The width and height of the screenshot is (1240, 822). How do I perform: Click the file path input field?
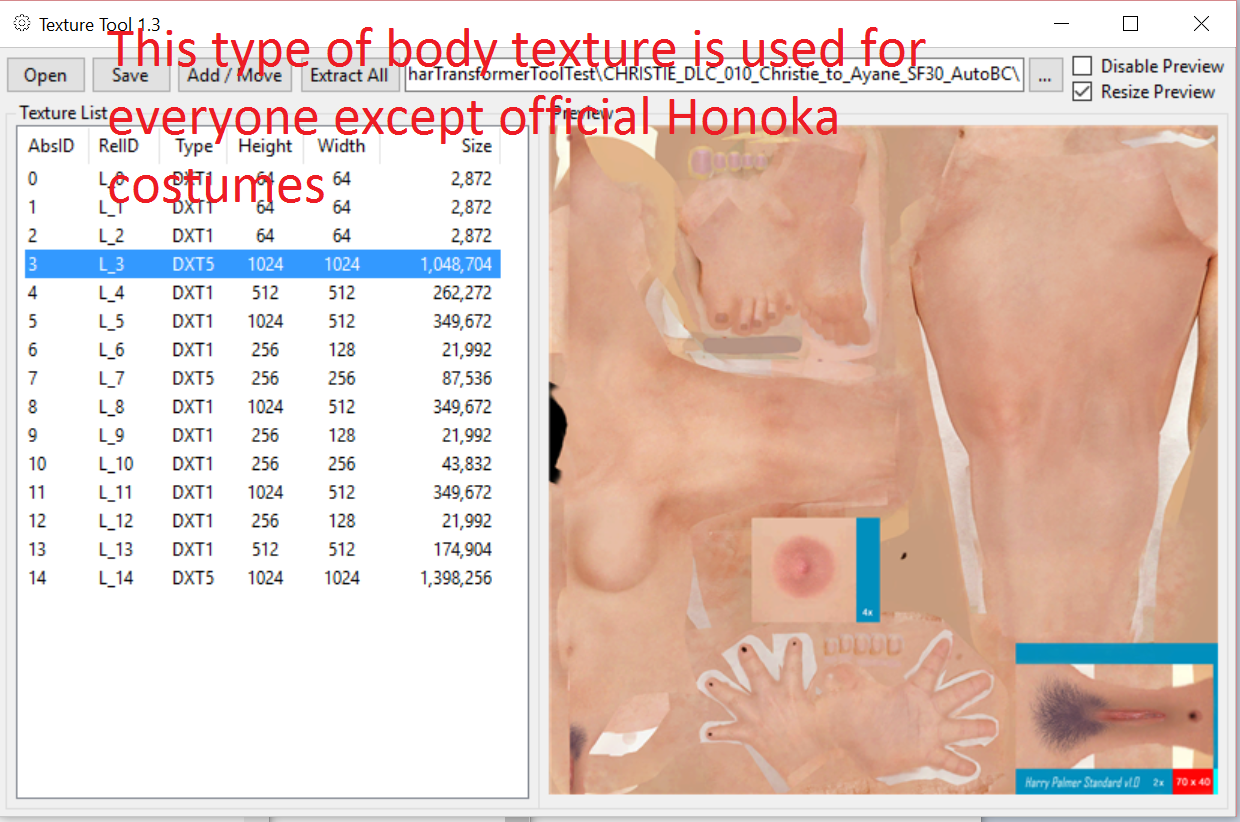coord(714,75)
